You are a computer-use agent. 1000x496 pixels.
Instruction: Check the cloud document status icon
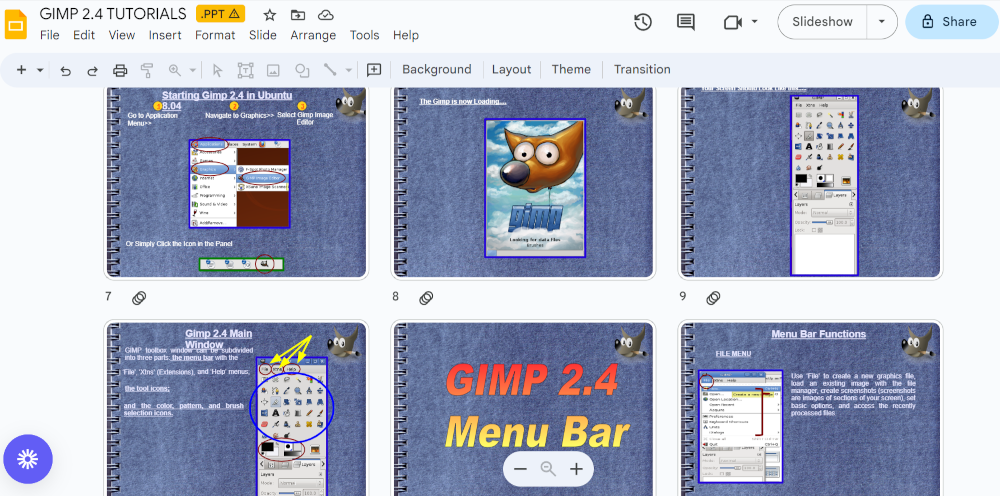pyautogui.click(x=325, y=15)
